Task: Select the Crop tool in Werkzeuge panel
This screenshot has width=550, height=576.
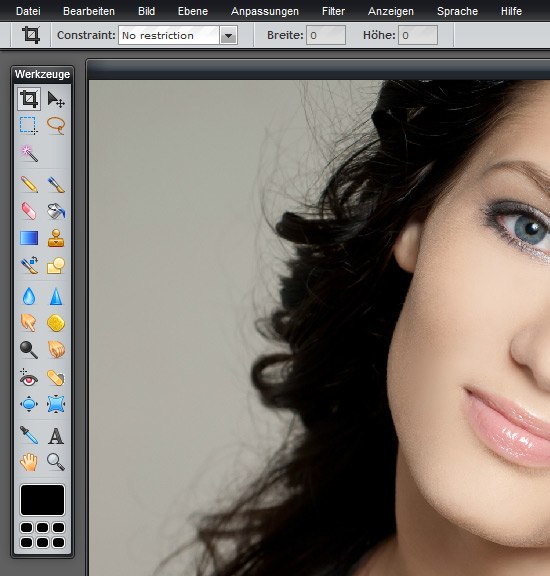Action: point(29,99)
